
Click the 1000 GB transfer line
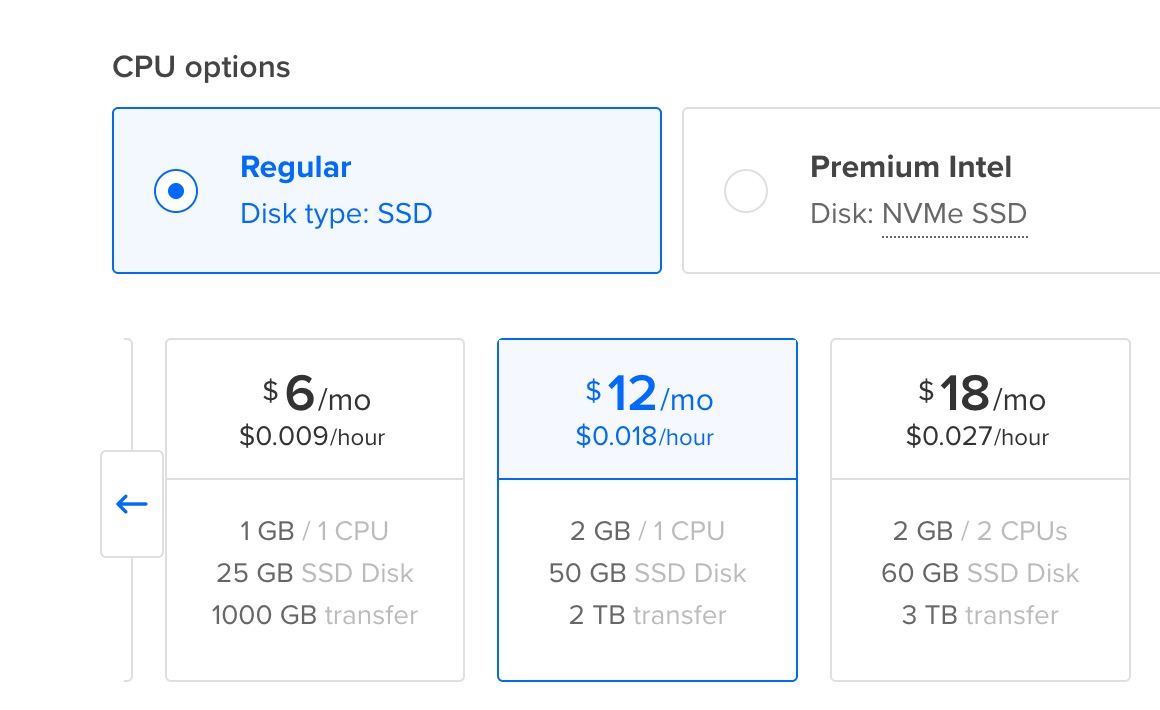click(x=314, y=615)
